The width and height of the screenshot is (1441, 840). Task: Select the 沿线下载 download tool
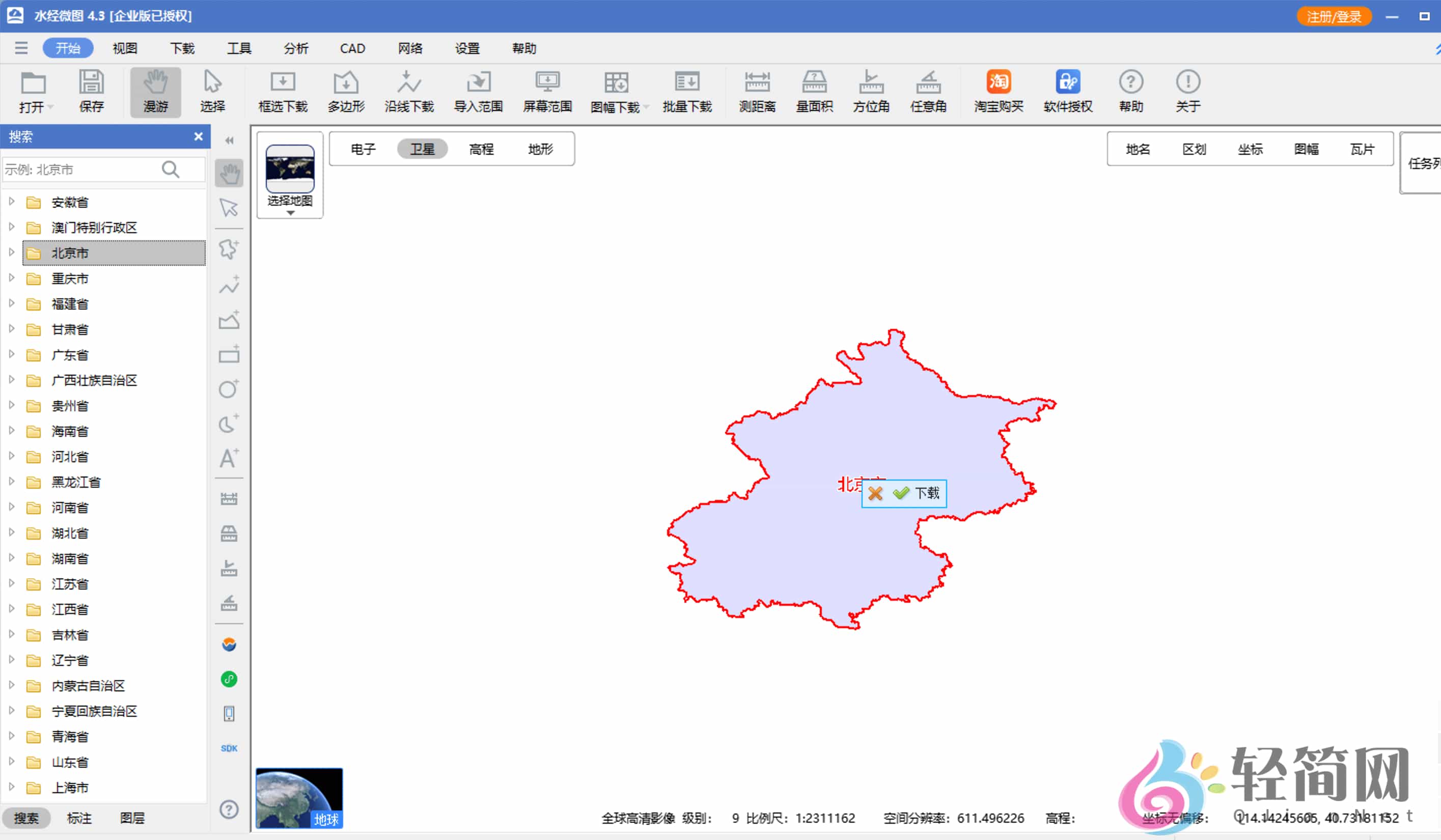[409, 92]
